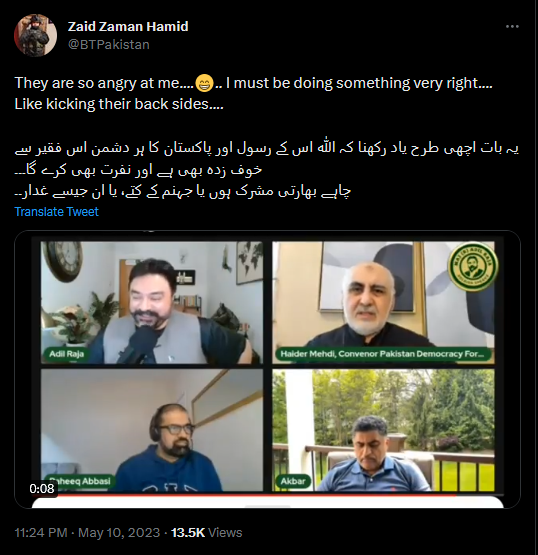
Task: Click the Haider Mehdi Convenor caption label
Action: 385,354
